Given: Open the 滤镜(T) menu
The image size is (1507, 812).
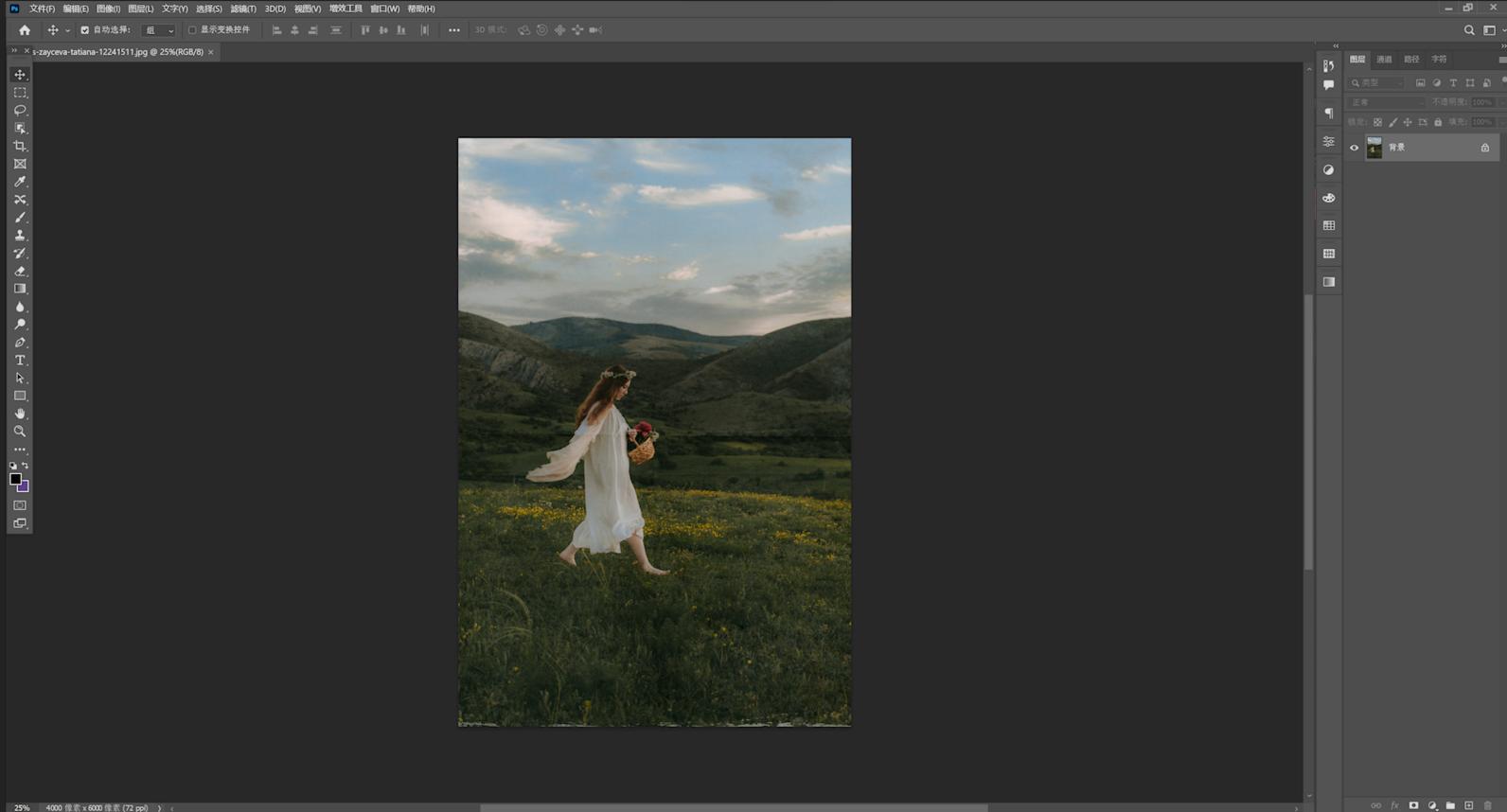Looking at the screenshot, I should click(243, 9).
